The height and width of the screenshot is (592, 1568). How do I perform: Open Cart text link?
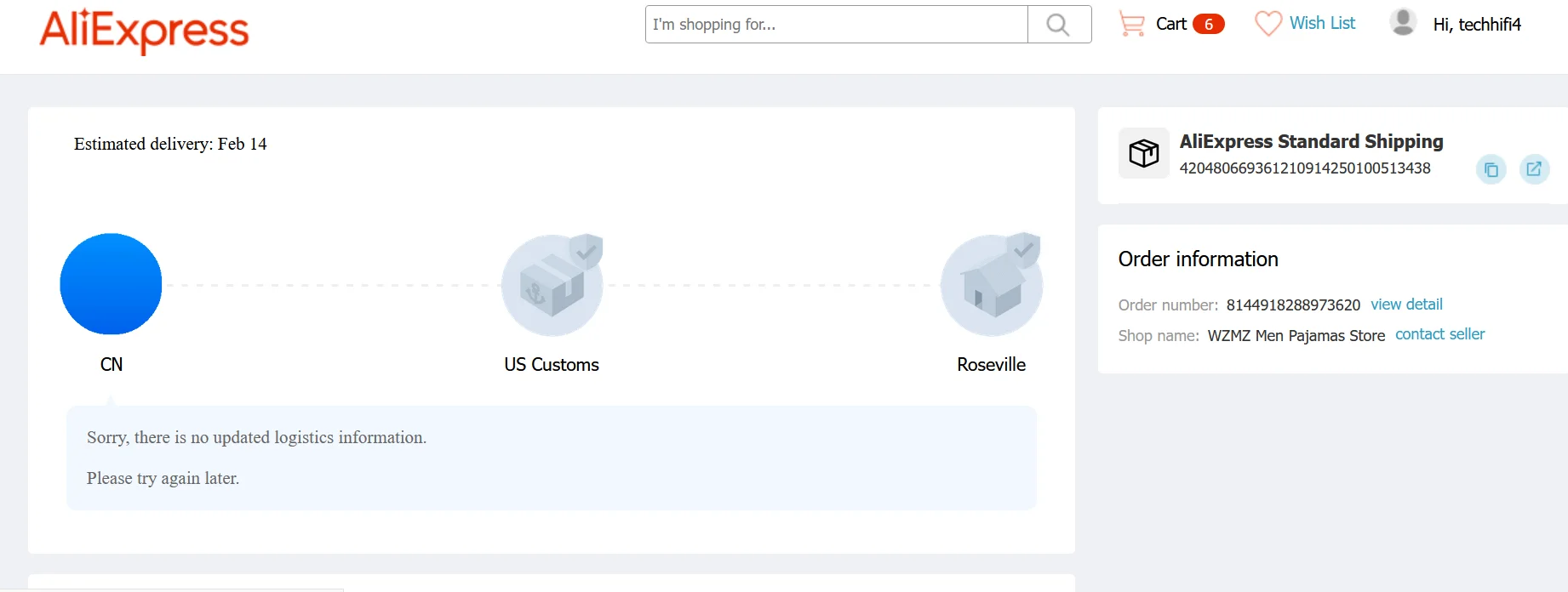pos(1171,24)
